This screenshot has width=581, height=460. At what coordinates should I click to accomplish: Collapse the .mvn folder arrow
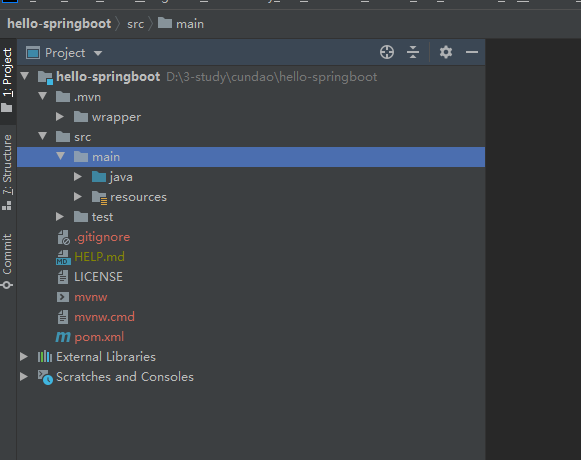43,96
